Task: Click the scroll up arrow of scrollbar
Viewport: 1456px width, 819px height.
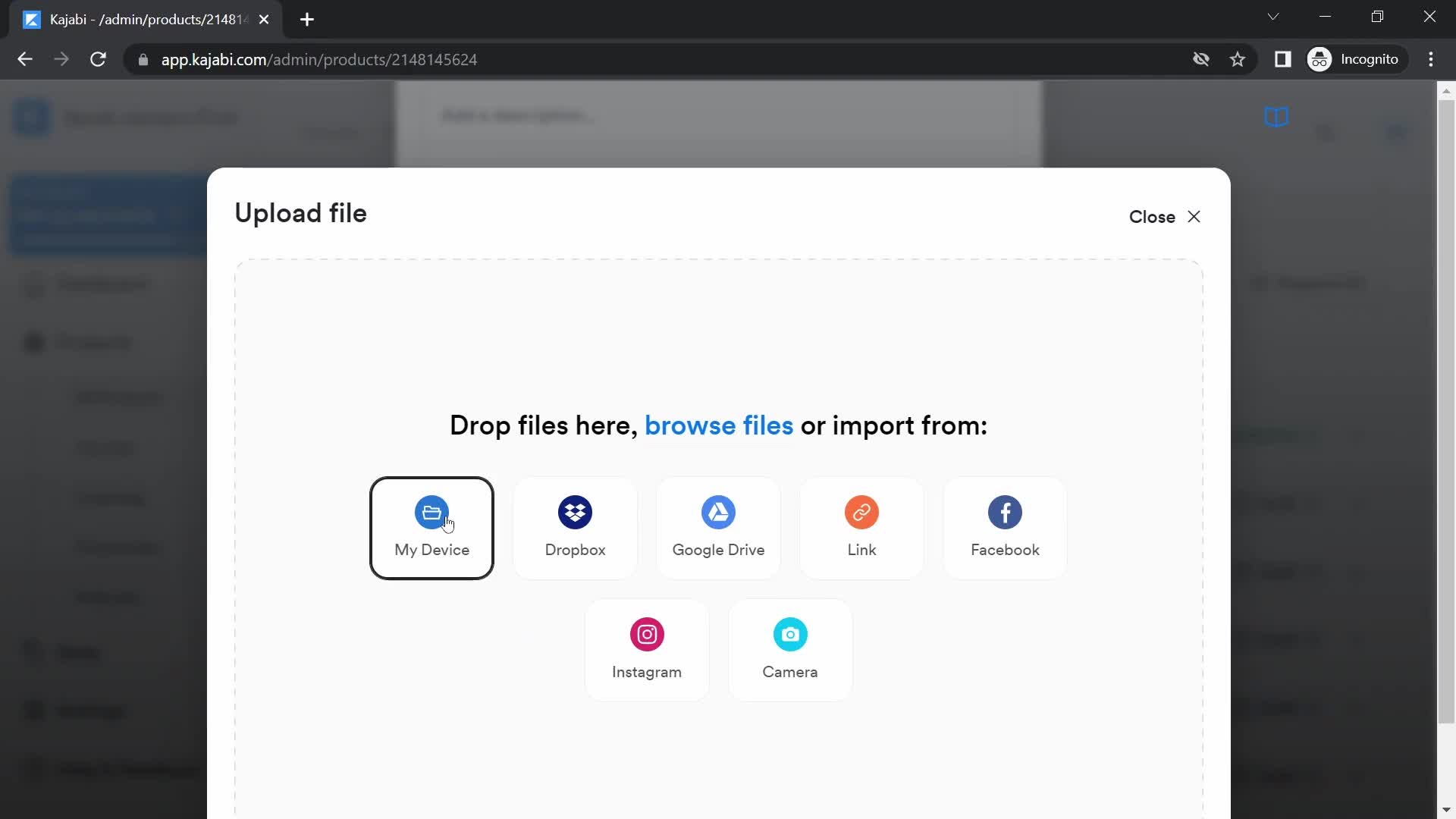Action: click(x=1446, y=91)
